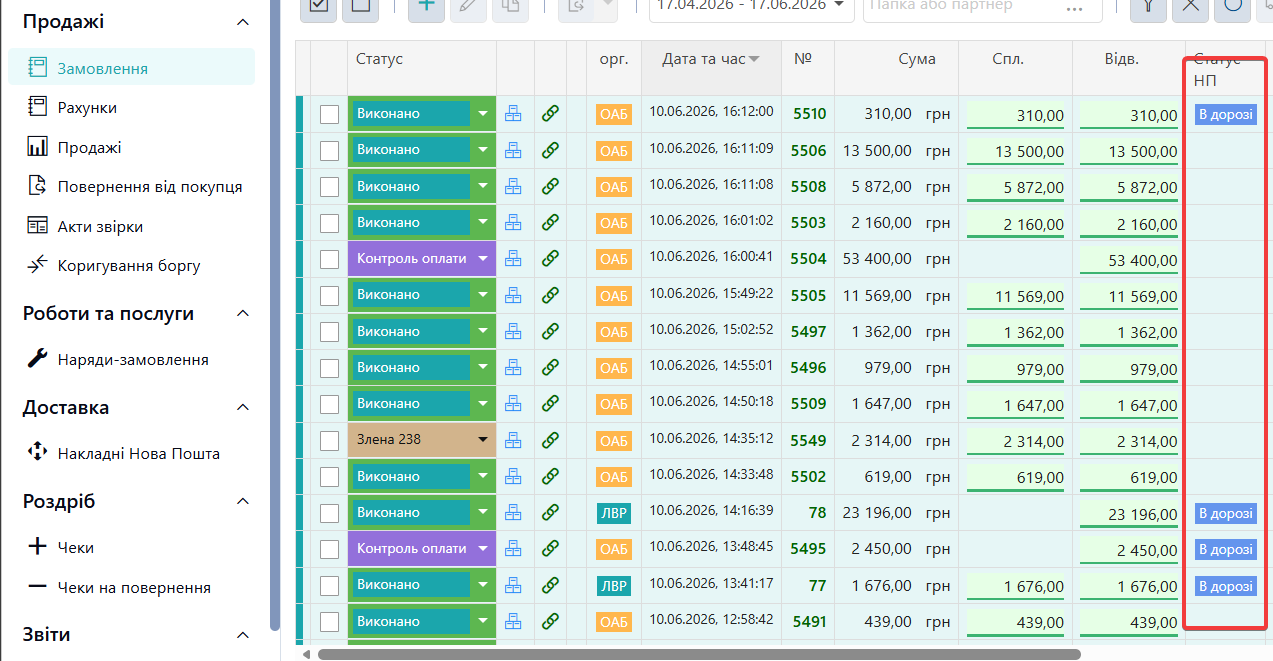The width and height of the screenshot is (1273, 661).
Task: Tick the checkbox for order 5506
Action: (x=329, y=150)
